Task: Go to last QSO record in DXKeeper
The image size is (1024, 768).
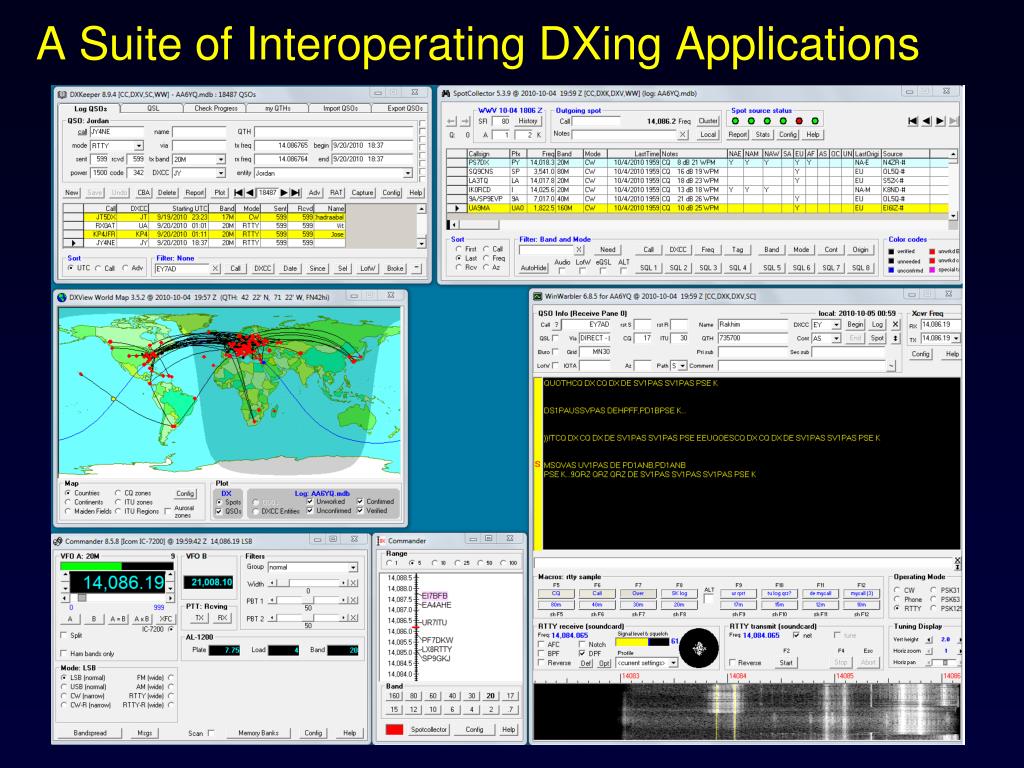Action: (x=297, y=192)
